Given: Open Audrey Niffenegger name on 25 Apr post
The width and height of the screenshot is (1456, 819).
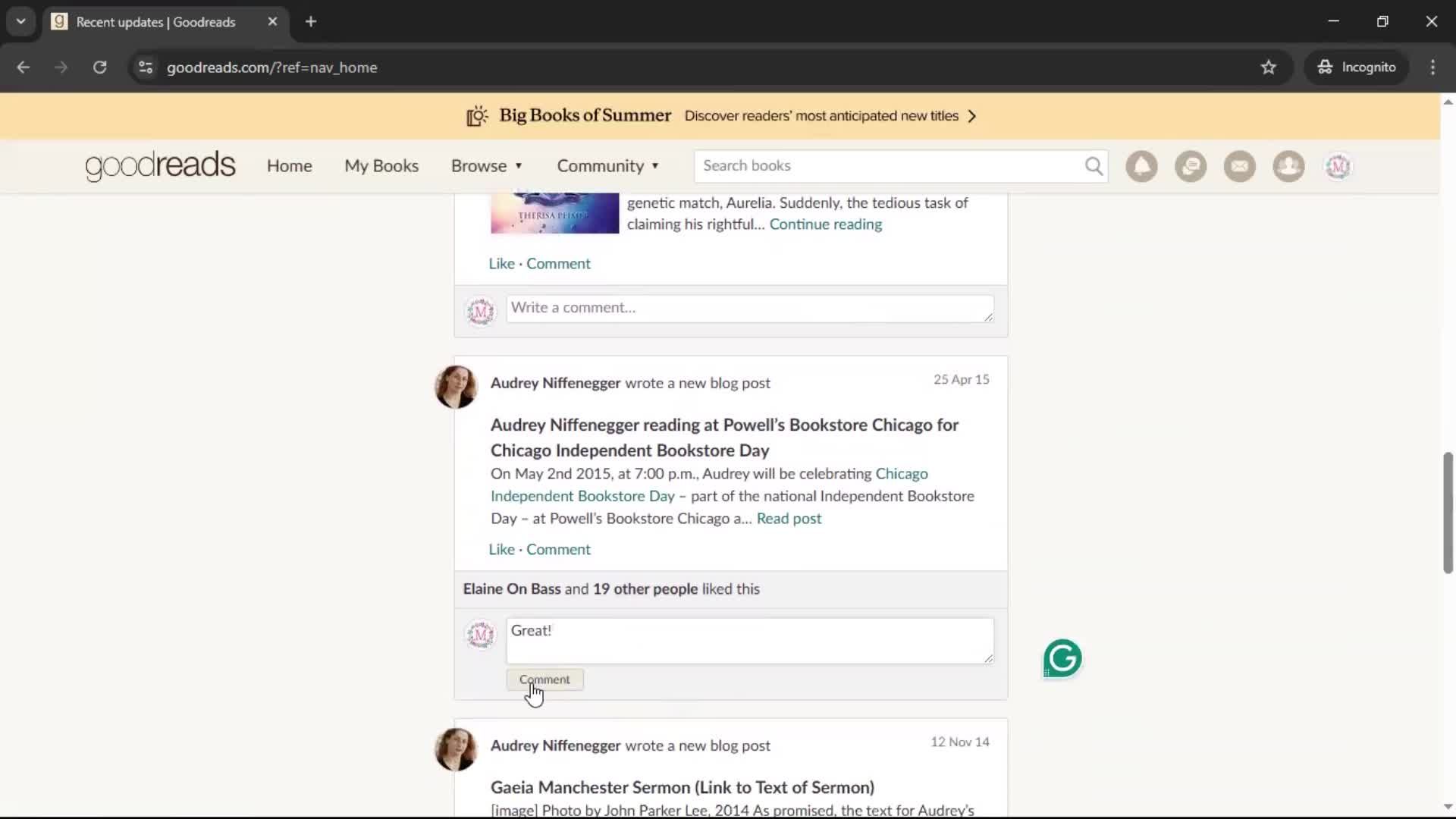Looking at the screenshot, I should pyautogui.click(x=555, y=384).
